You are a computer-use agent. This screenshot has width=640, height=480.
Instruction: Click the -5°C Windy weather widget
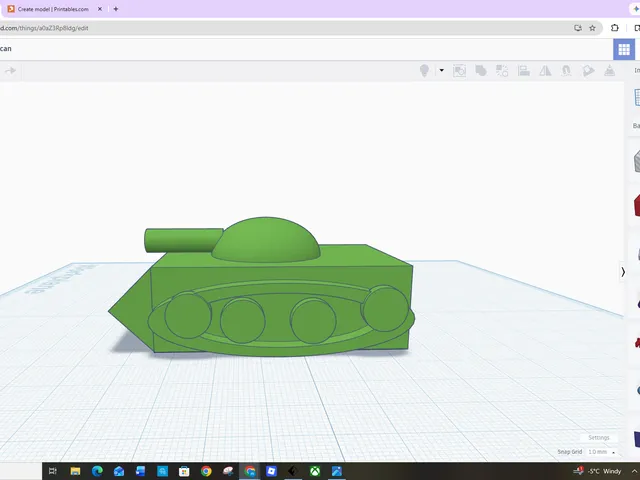coord(597,471)
